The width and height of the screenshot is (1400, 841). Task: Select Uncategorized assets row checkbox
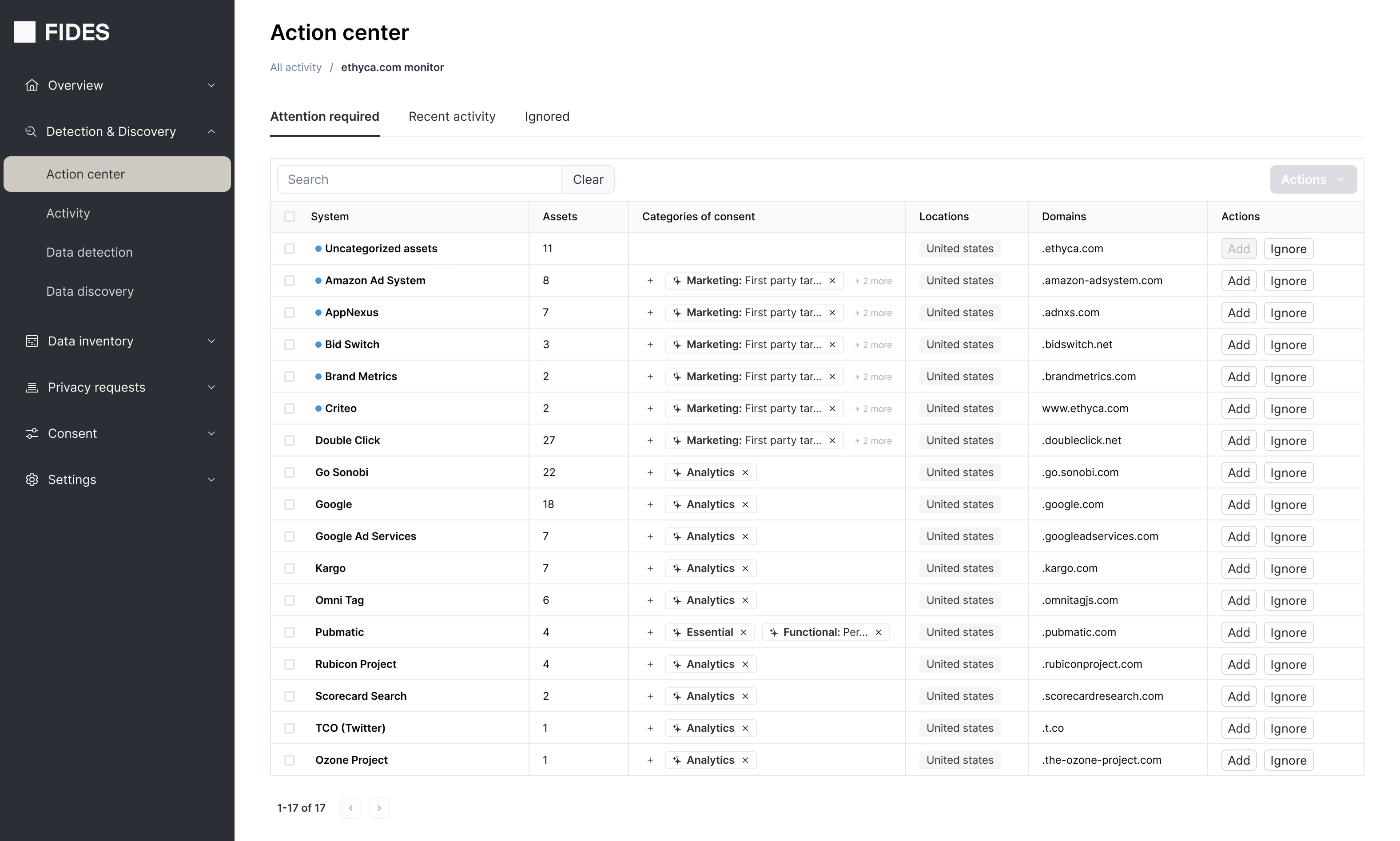tap(290, 249)
